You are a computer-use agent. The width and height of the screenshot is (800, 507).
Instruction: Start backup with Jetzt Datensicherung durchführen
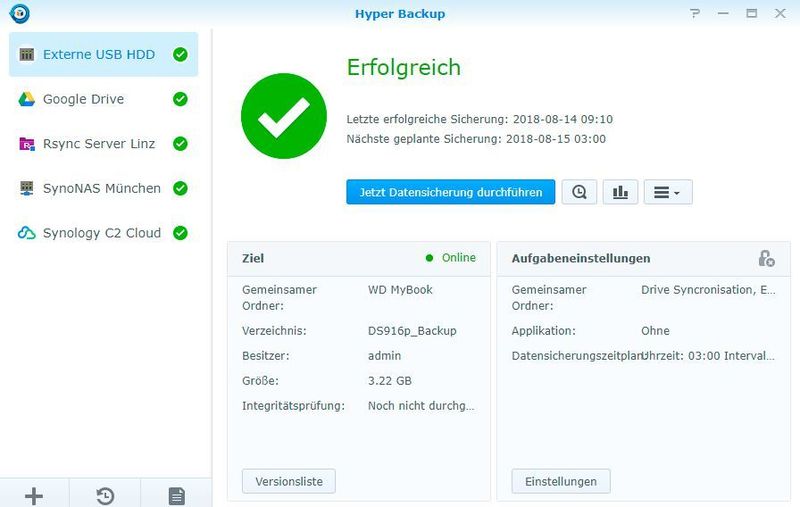coord(451,192)
